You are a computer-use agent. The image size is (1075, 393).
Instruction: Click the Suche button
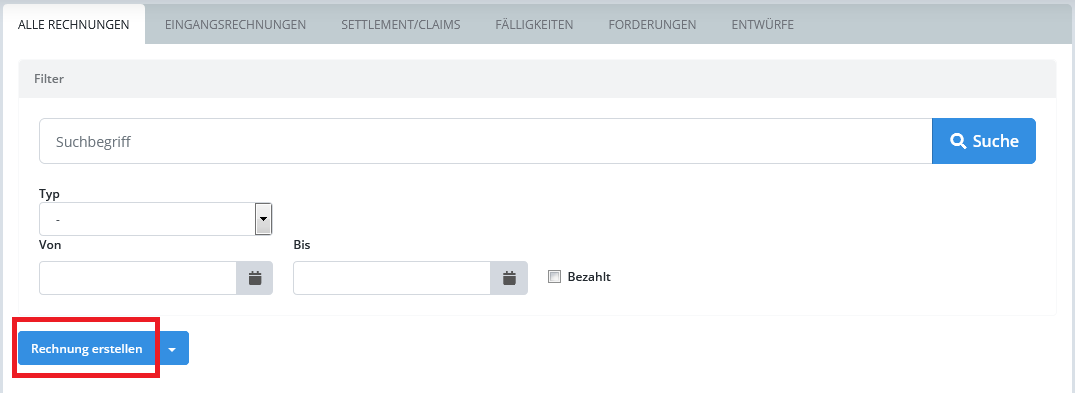984,141
